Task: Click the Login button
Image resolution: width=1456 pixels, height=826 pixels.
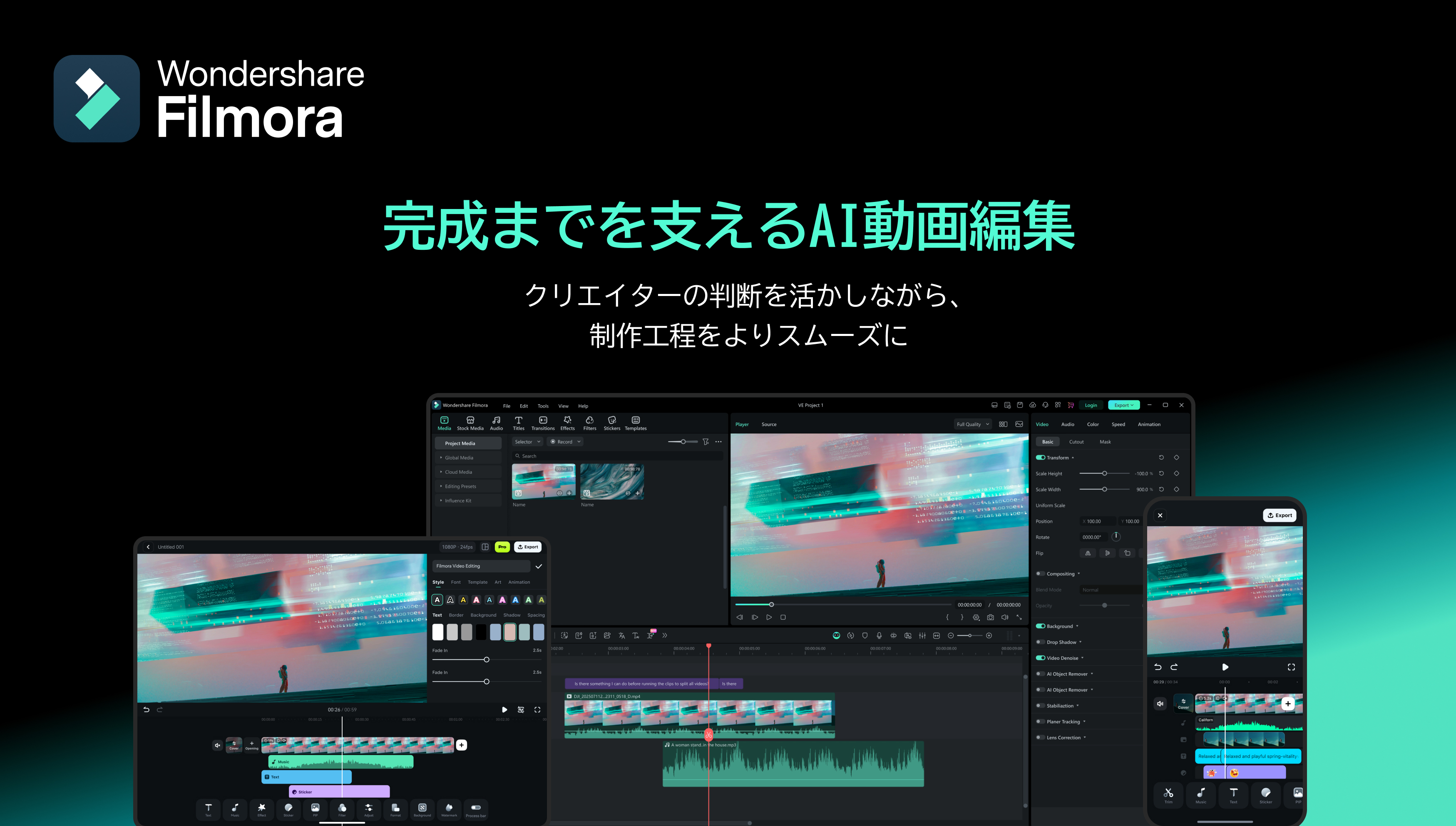Action: pyautogui.click(x=1091, y=405)
